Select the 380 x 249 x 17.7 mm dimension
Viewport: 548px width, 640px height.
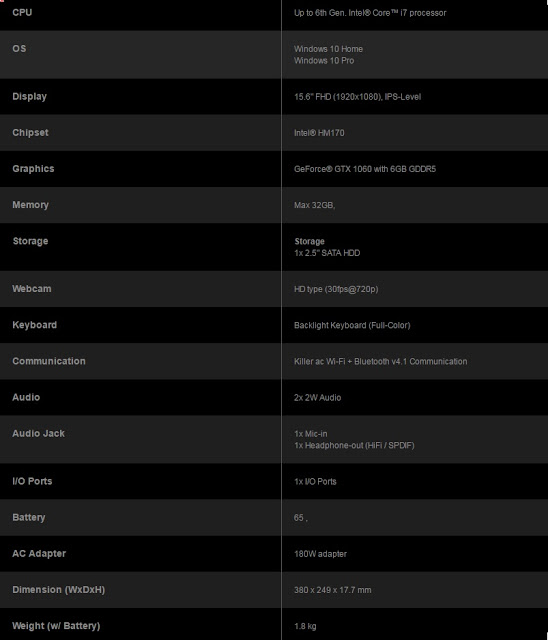pos(333,590)
